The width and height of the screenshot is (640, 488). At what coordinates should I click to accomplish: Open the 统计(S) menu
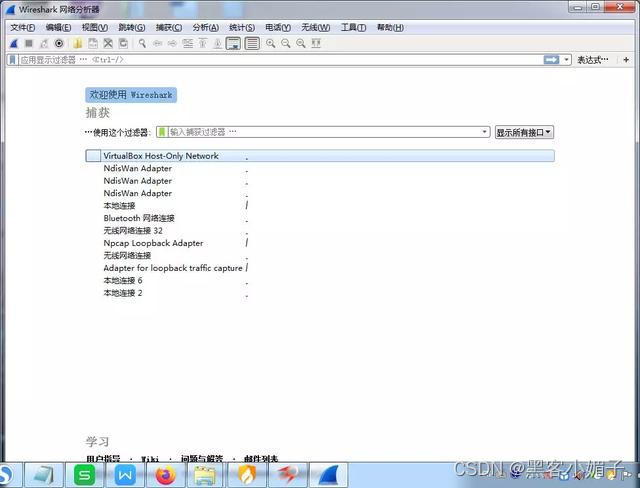[x=242, y=27]
